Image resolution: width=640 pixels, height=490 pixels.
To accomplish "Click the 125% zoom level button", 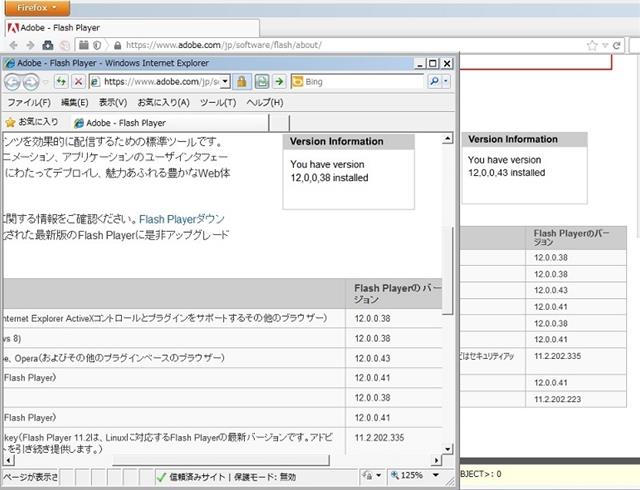I will (x=407, y=475).
